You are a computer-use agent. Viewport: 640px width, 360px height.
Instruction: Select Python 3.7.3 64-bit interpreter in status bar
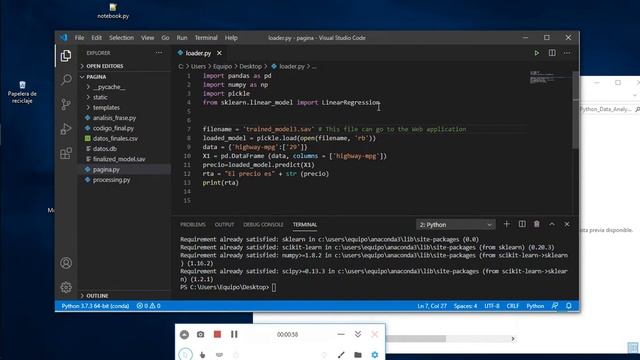point(95,306)
